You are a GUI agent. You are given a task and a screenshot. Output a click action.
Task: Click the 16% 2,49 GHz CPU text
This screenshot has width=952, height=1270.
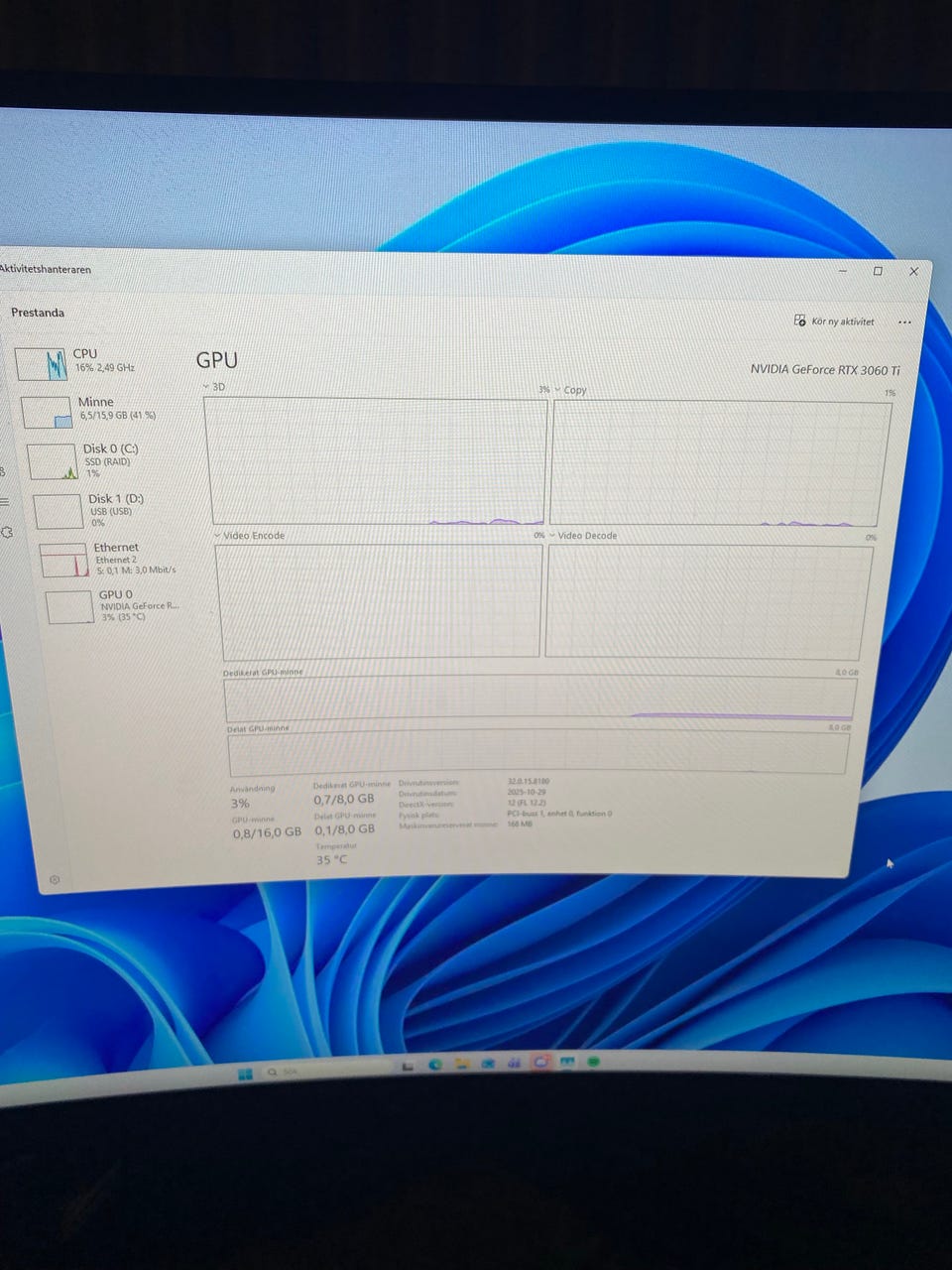point(105,367)
